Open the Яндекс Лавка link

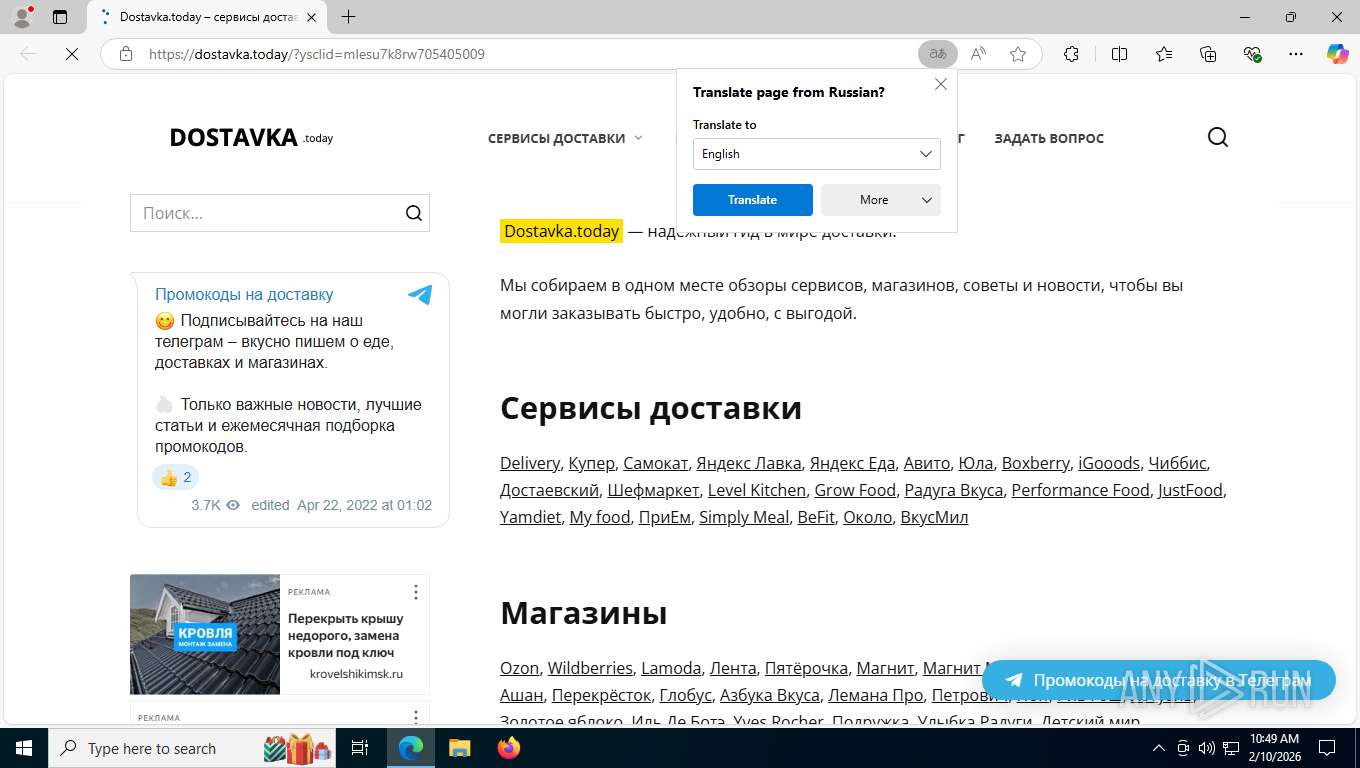tap(749, 463)
